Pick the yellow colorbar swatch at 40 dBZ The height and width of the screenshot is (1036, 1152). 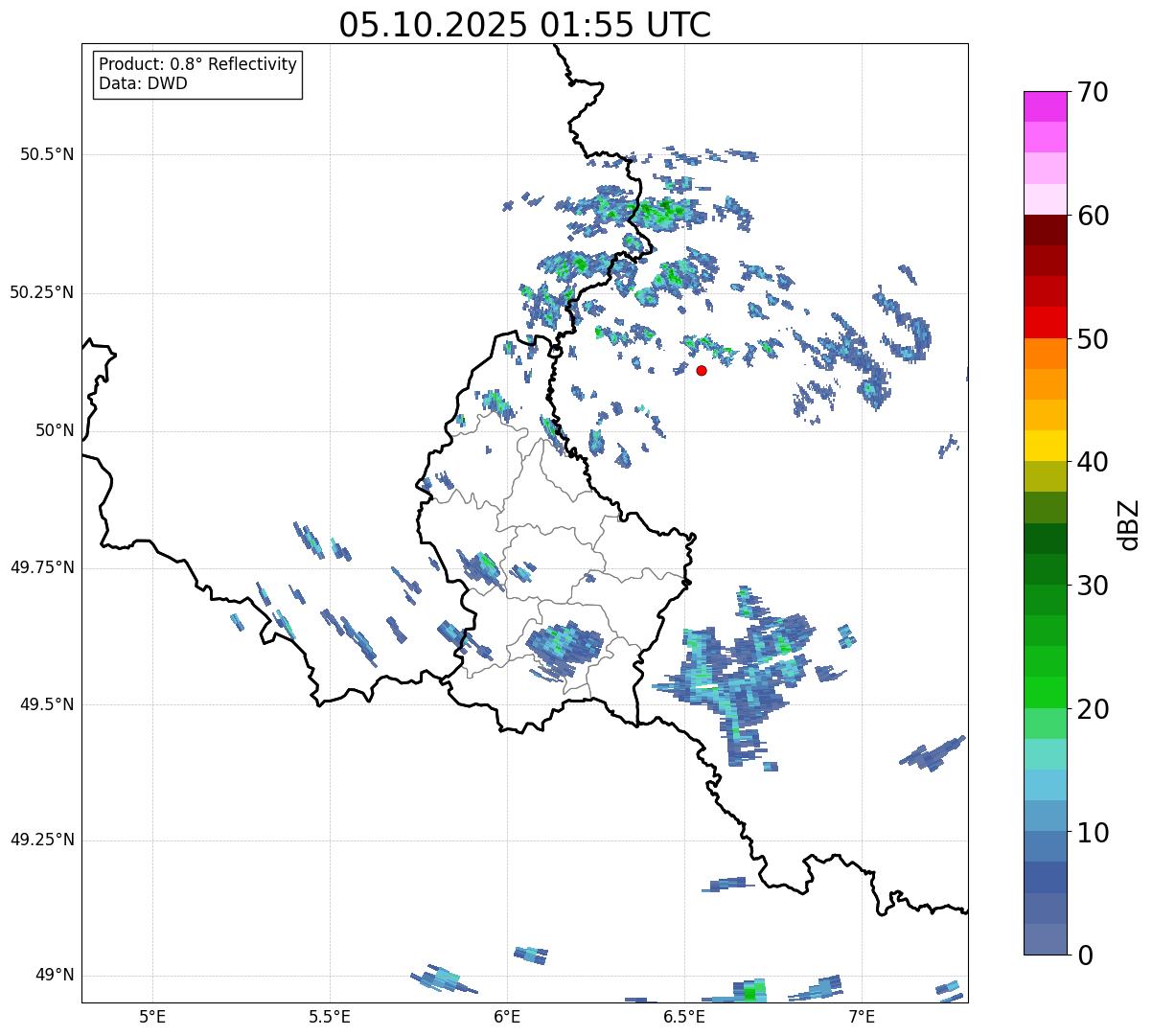tap(1045, 446)
